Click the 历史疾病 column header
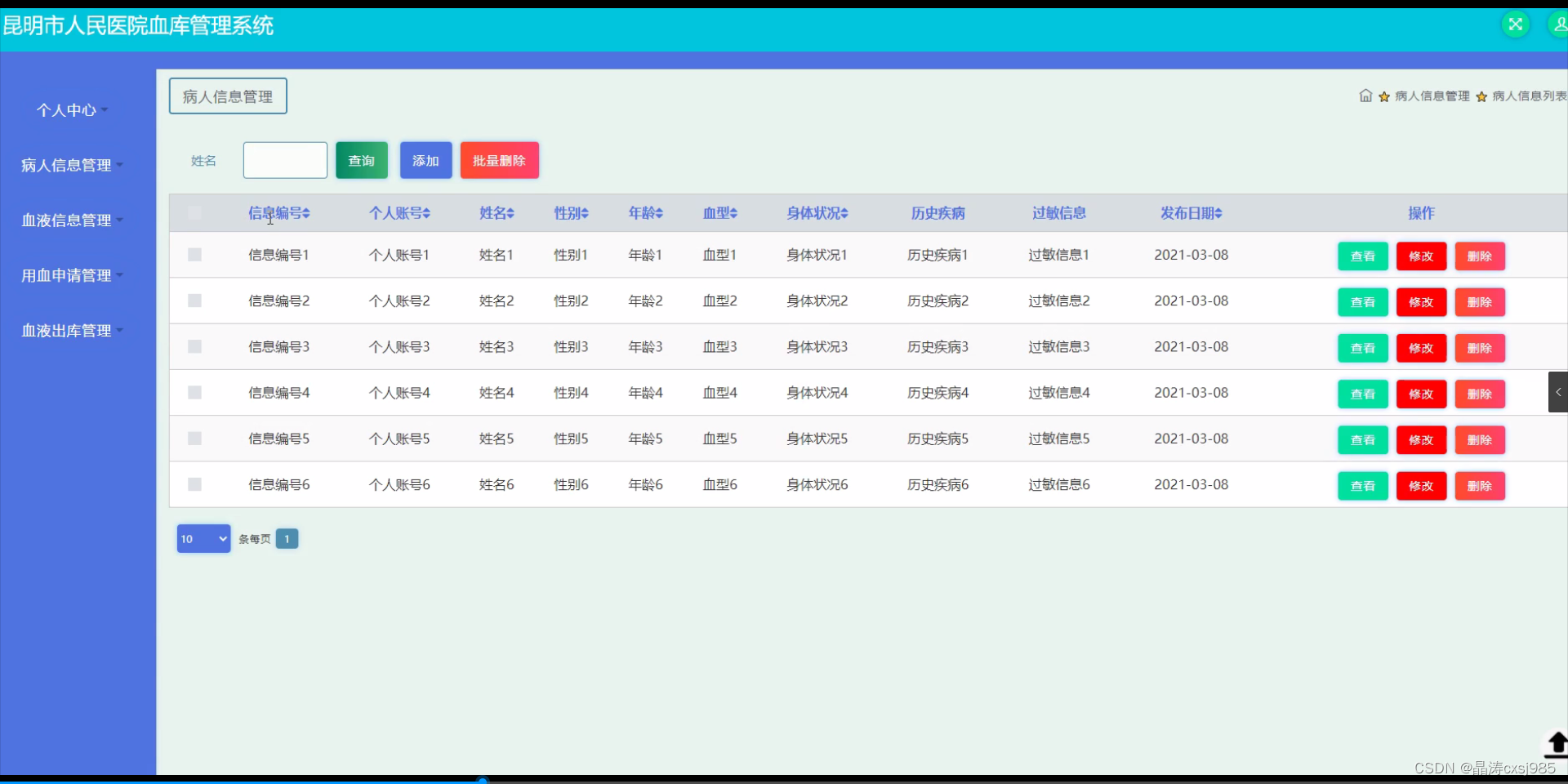Image resolution: width=1568 pixels, height=784 pixels. 938,213
